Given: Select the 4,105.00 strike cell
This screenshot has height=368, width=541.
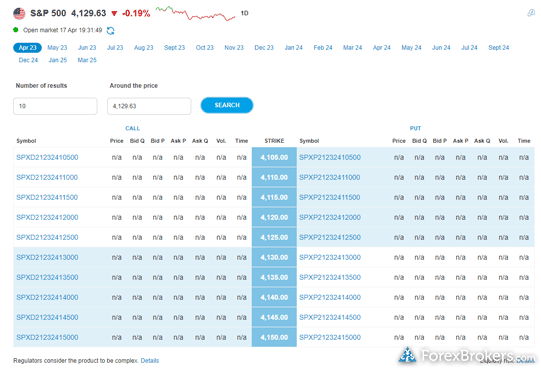Looking at the screenshot, I should tap(274, 157).
